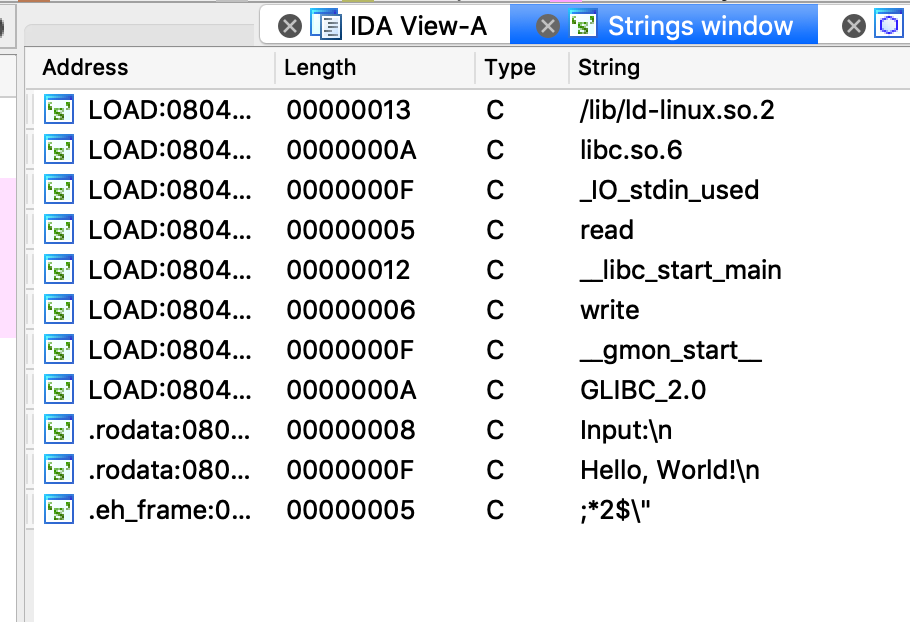Click string icon next to read entry
The image size is (910, 622).
point(59,230)
